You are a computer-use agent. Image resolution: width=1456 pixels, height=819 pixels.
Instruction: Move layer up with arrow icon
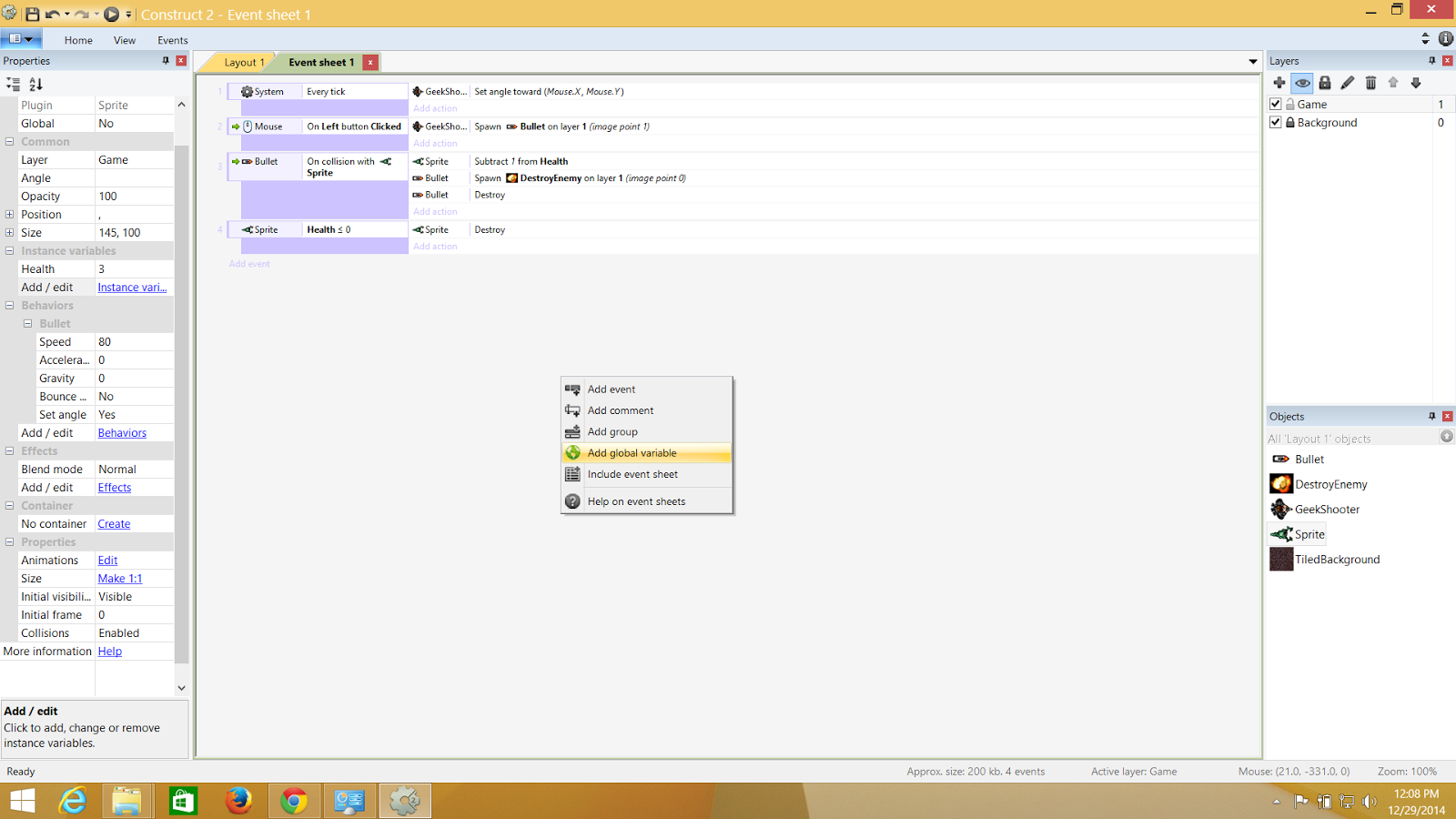[1393, 83]
